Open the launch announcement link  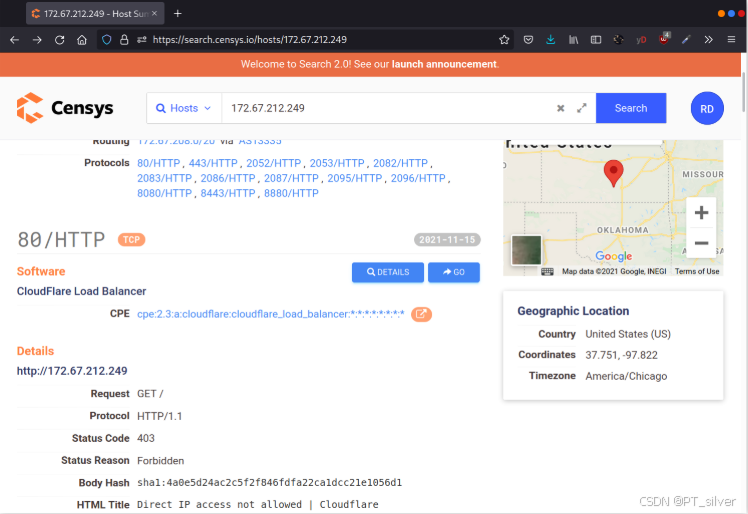[x=444, y=64]
